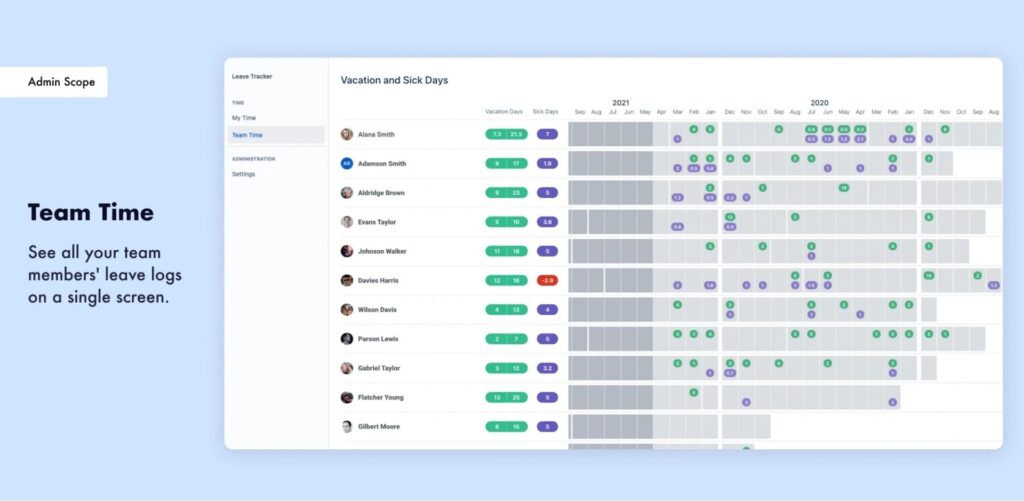Viewport: 1024px width, 501px height.
Task: Select Gilbert Moore's avatar
Action: [347, 426]
